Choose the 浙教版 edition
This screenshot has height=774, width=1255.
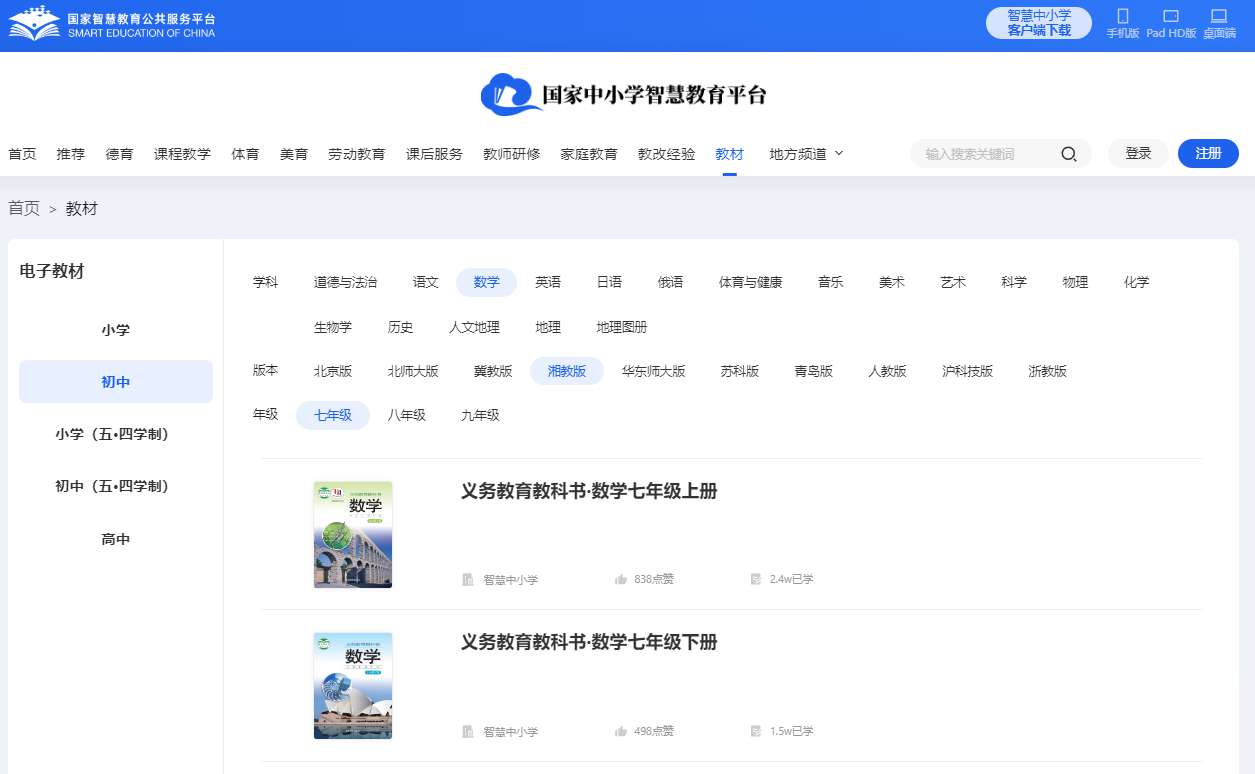1047,371
